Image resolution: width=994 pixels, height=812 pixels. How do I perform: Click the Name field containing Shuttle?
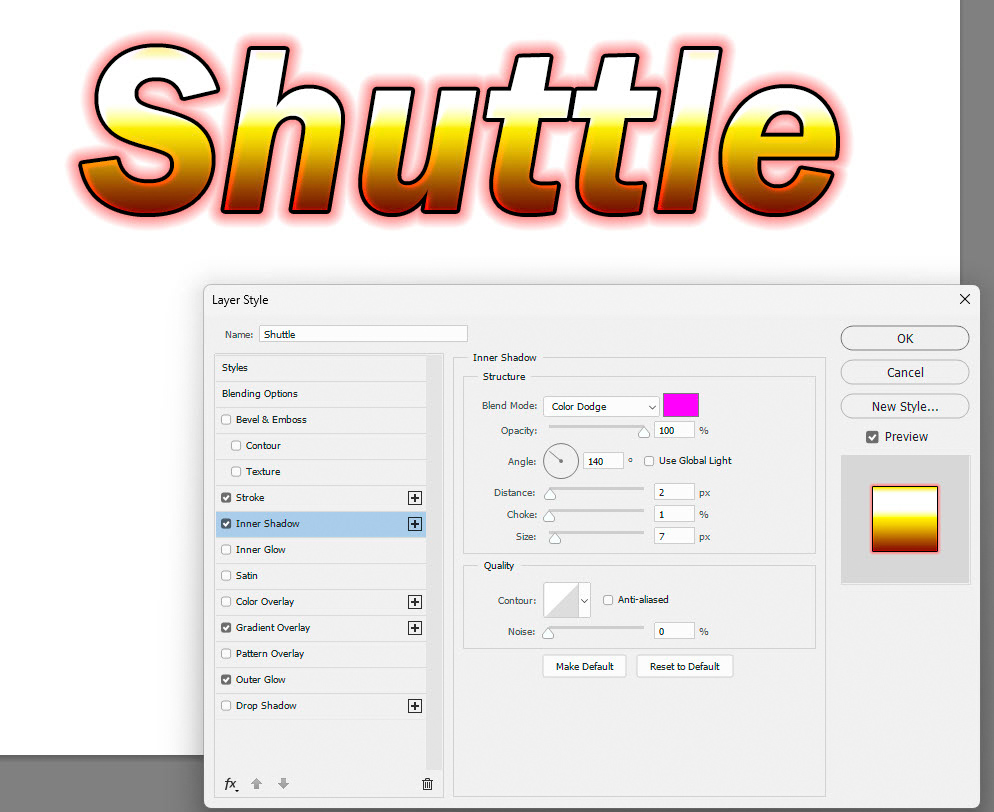[363, 333]
